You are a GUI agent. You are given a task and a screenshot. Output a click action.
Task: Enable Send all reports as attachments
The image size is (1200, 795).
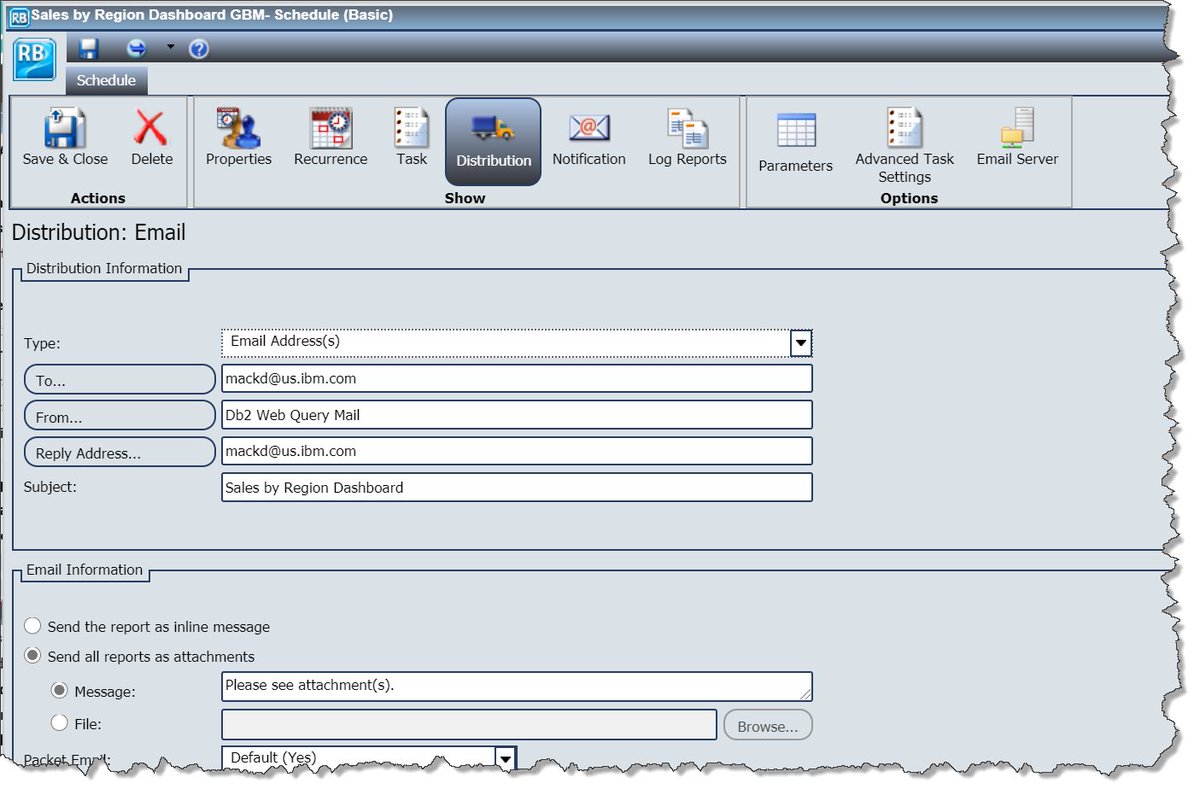point(33,656)
